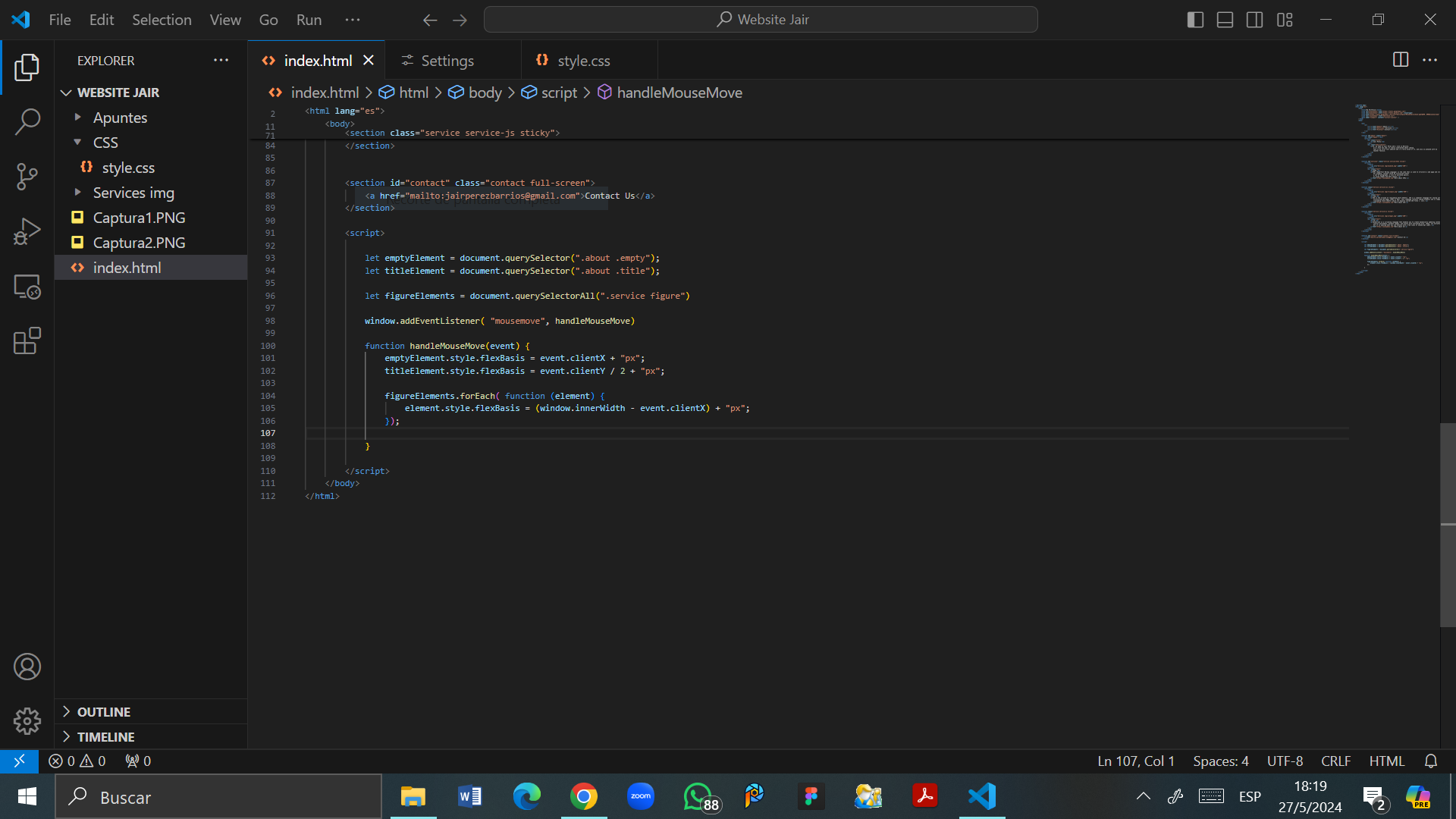Change language mode via HTML status item
Screen dimensions: 1456x819
(1386, 761)
